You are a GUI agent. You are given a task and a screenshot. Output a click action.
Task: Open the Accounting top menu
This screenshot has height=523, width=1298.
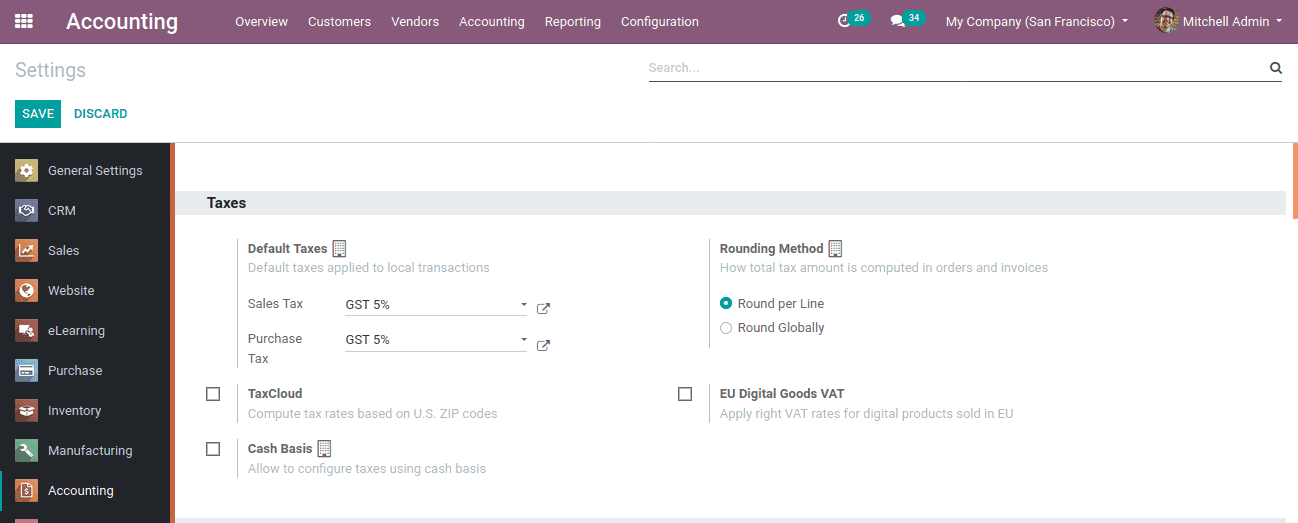tap(492, 21)
